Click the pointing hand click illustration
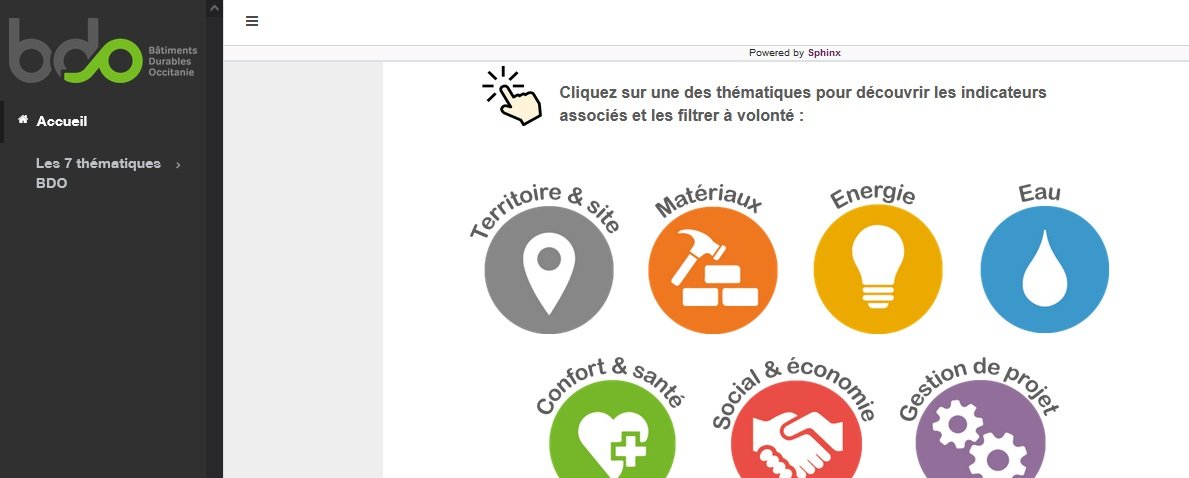 click(x=512, y=96)
